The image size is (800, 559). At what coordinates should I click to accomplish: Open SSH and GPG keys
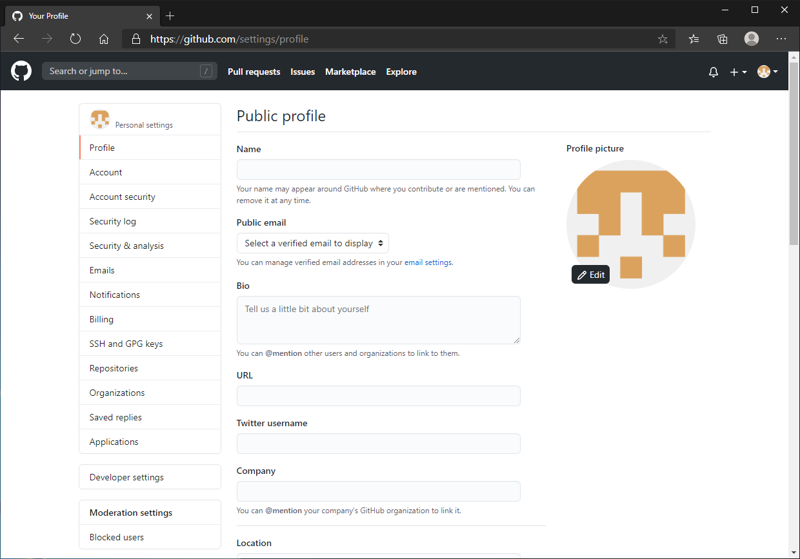pos(150,344)
